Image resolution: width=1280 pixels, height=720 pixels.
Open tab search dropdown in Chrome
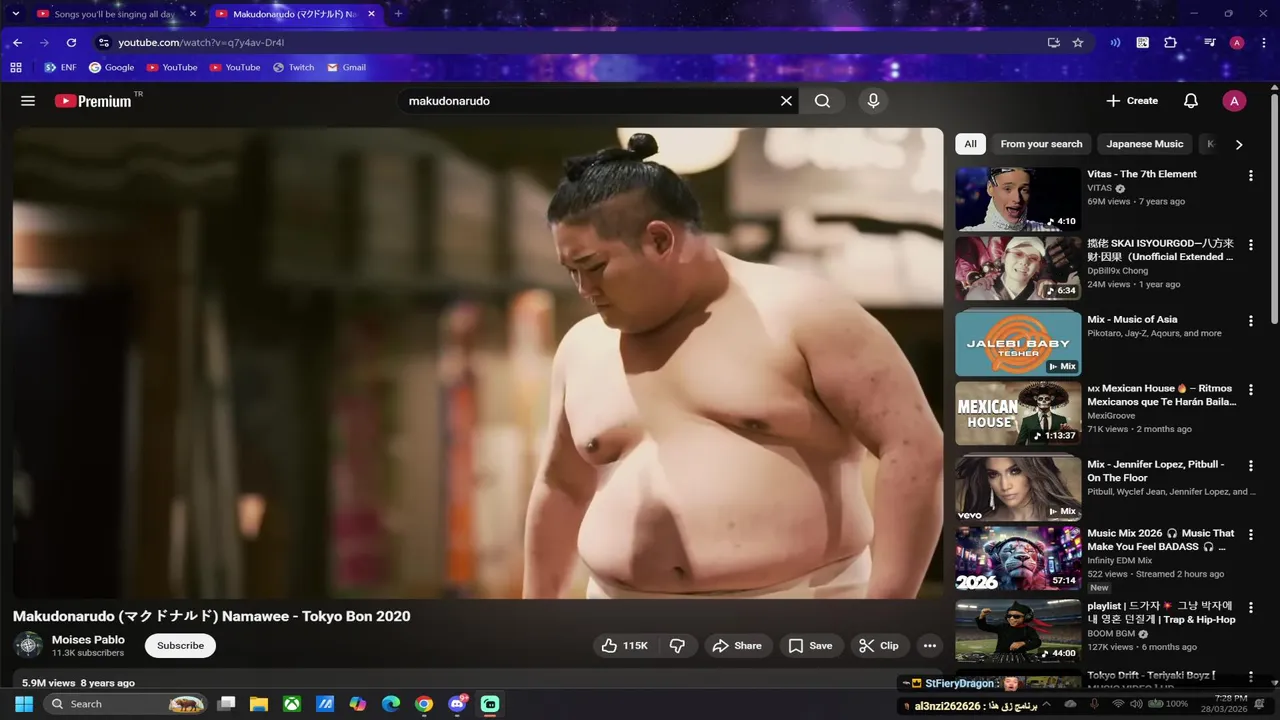point(15,14)
